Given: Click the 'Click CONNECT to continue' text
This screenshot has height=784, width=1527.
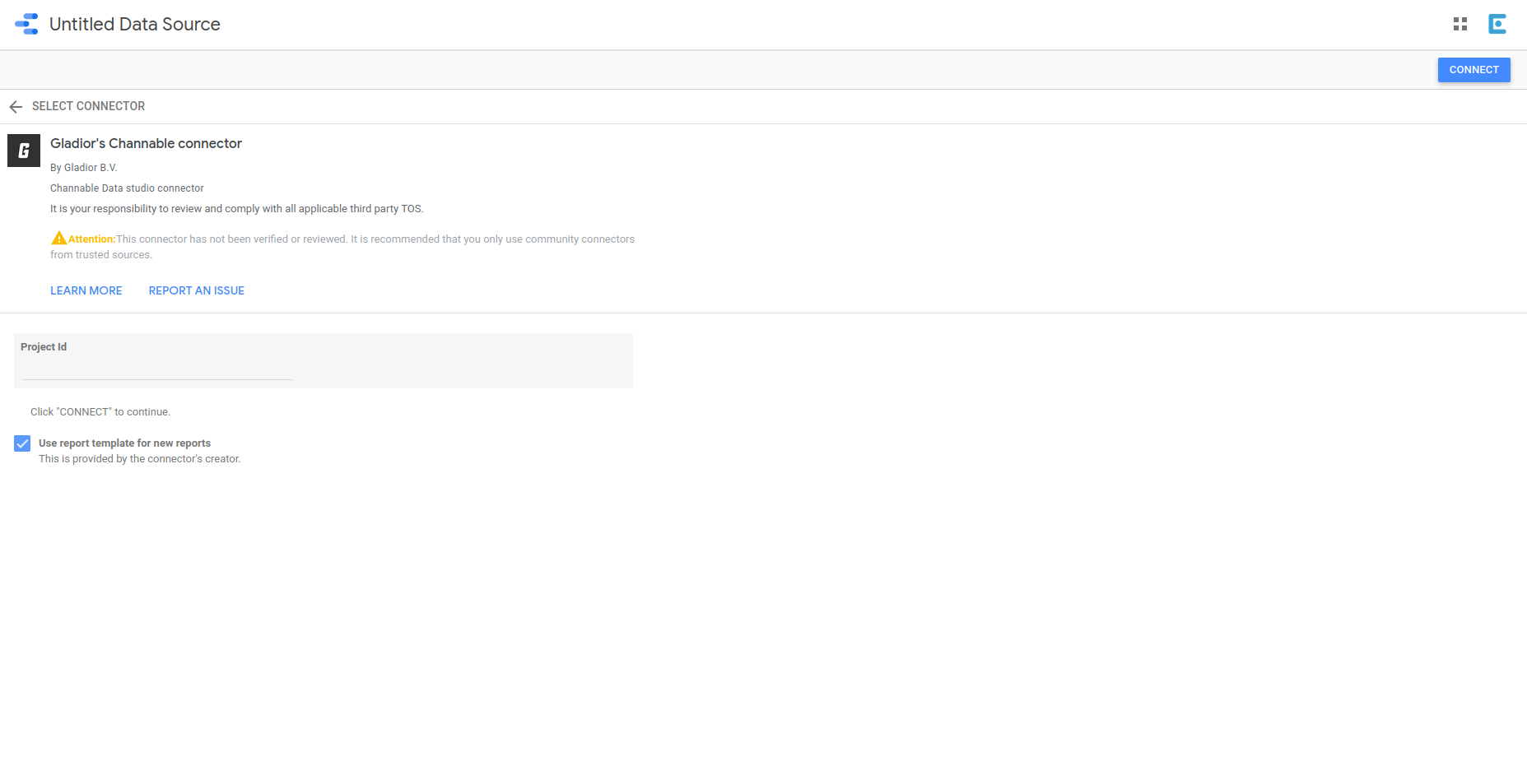Looking at the screenshot, I should pos(100,412).
